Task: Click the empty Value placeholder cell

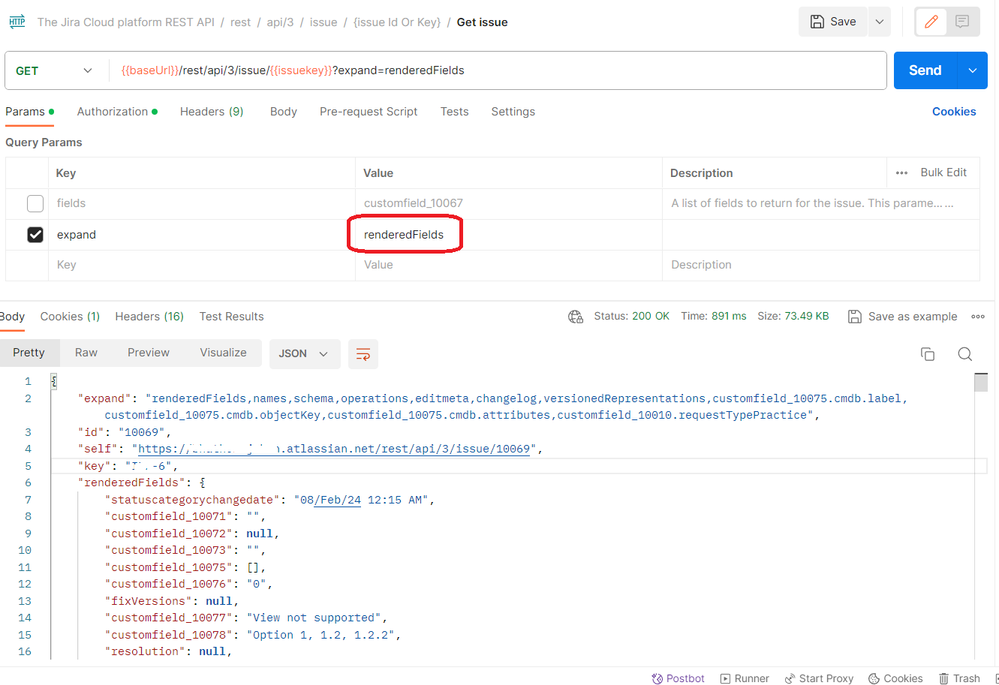Action: 508,265
